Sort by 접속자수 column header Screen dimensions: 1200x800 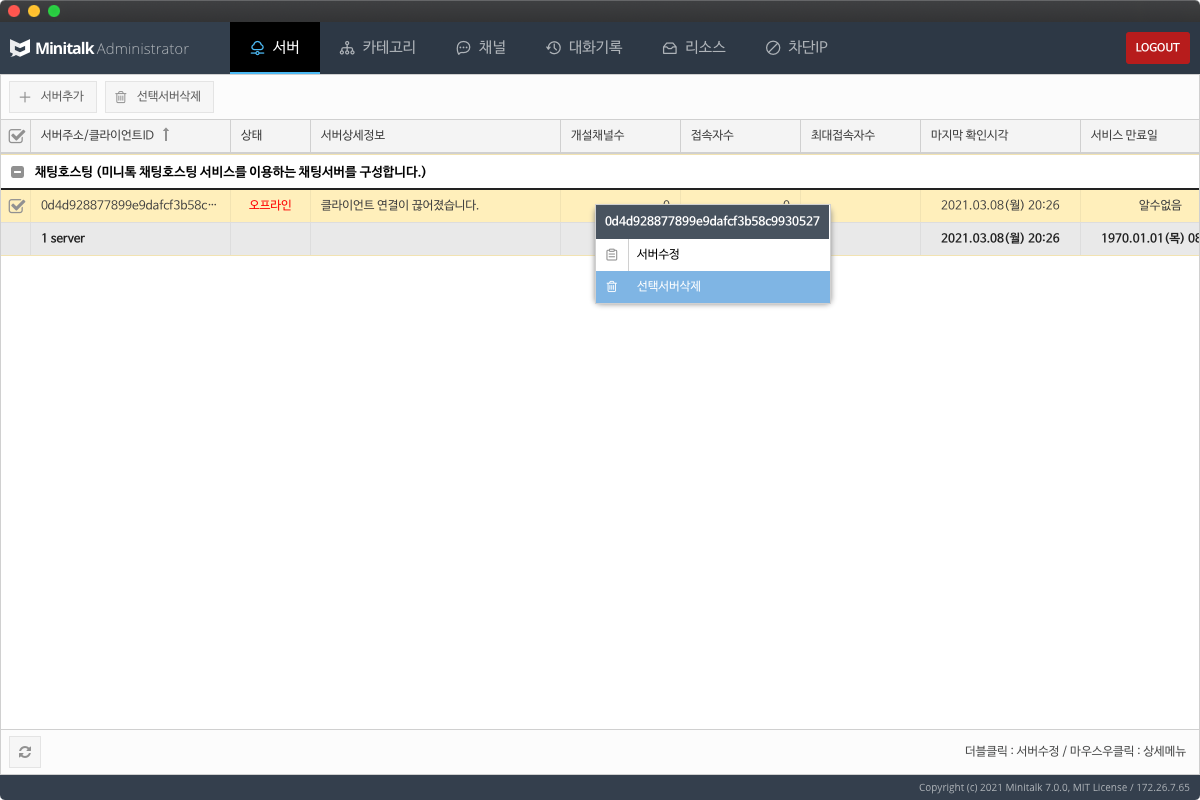point(740,135)
